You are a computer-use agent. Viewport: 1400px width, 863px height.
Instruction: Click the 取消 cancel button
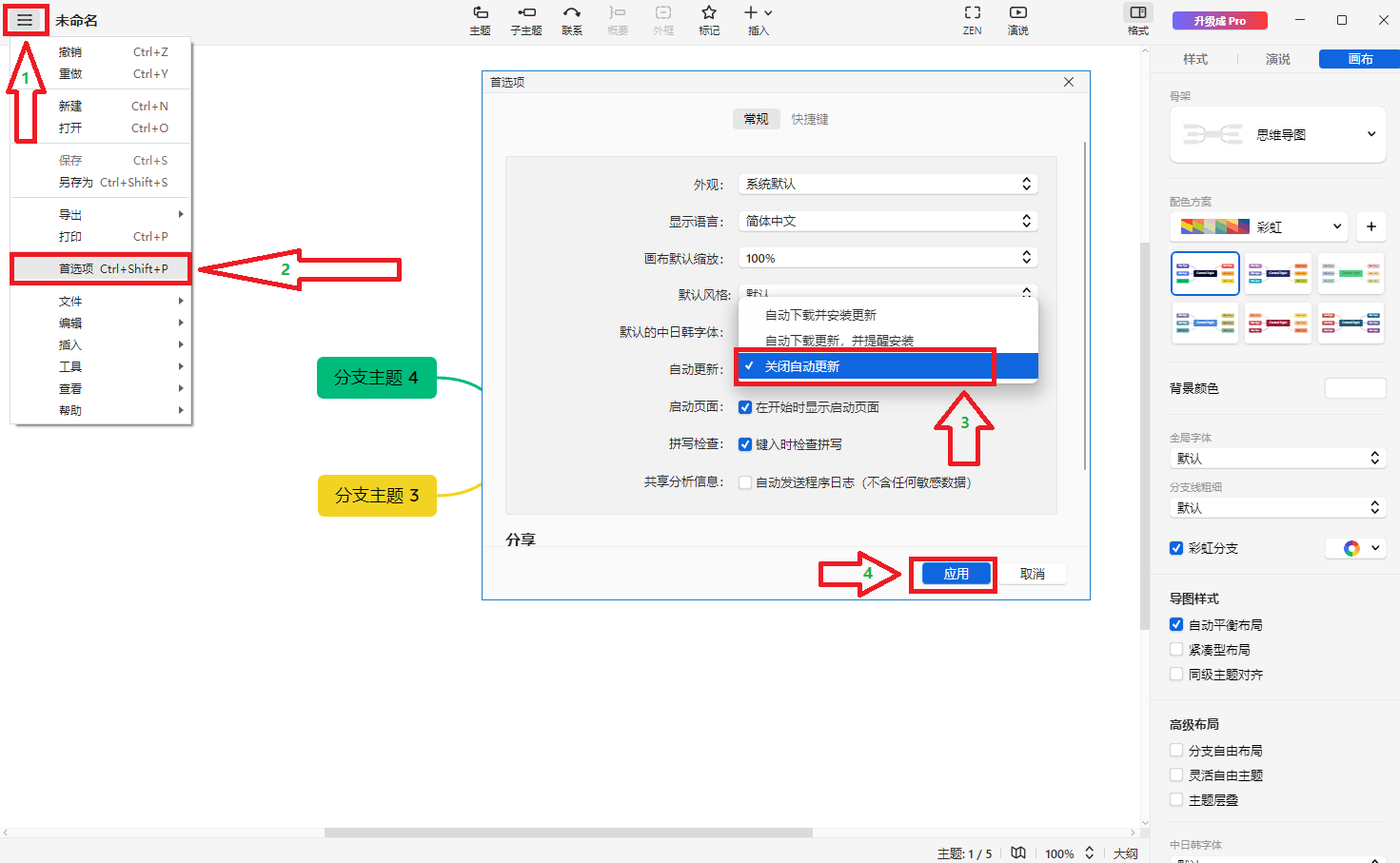coord(1033,574)
